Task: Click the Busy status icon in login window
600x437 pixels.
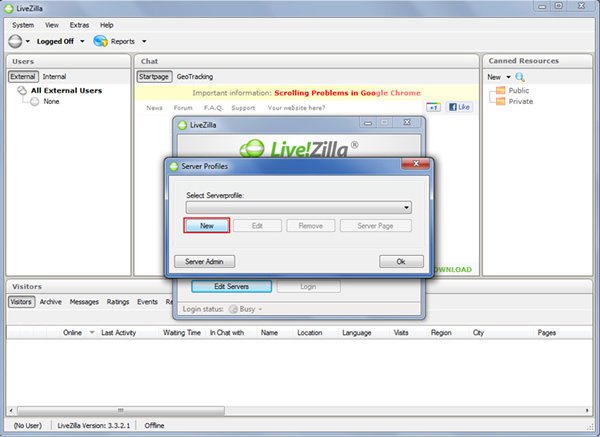Action: [233, 309]
